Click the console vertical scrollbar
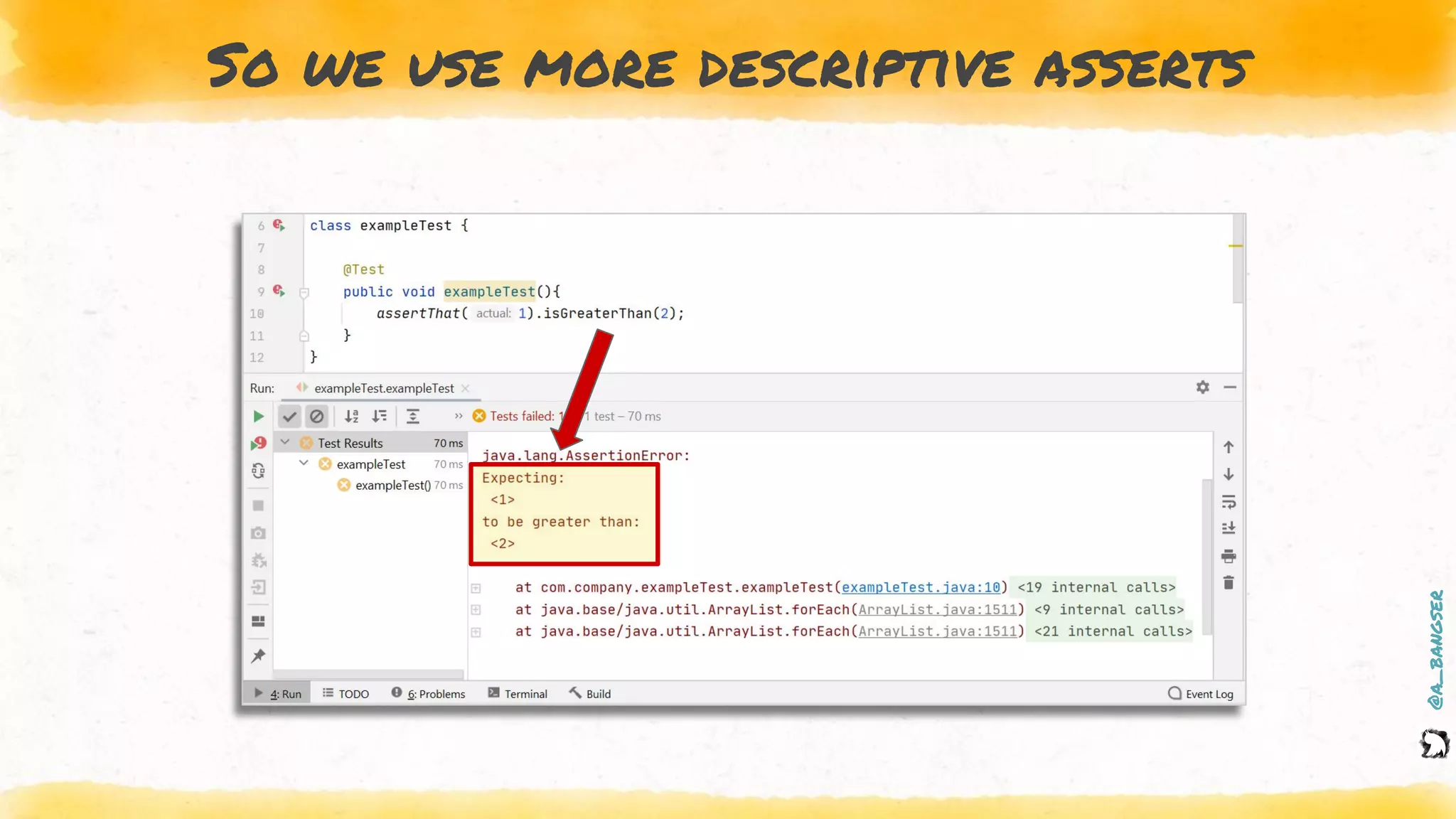This screenshot has width=1456, height=819. tap(1206, 555)
